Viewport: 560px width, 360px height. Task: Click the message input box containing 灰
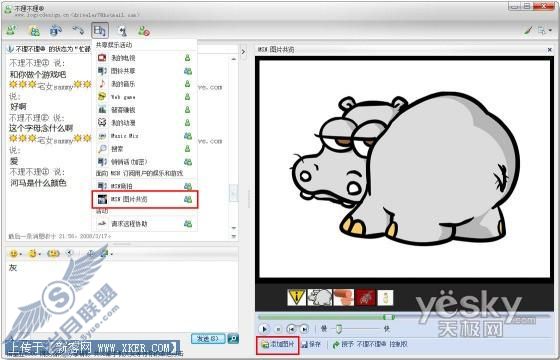[121, 296]
